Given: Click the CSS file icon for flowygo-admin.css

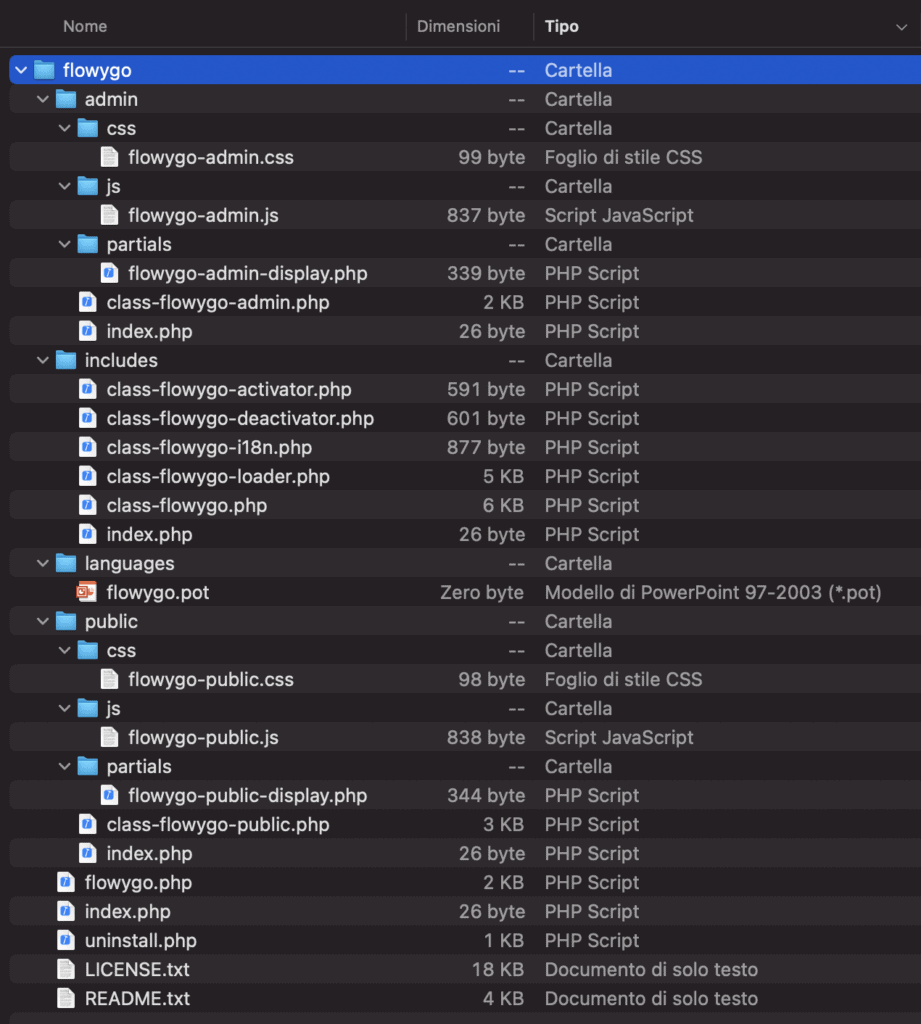Looking at the screenshot, I should (x=109, y=156).
